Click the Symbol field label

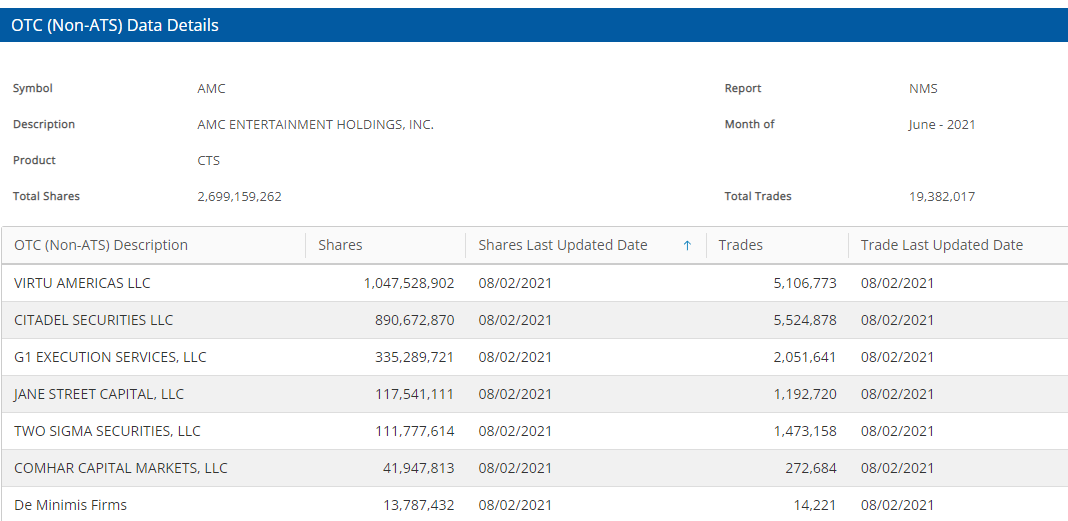point(33,89)
